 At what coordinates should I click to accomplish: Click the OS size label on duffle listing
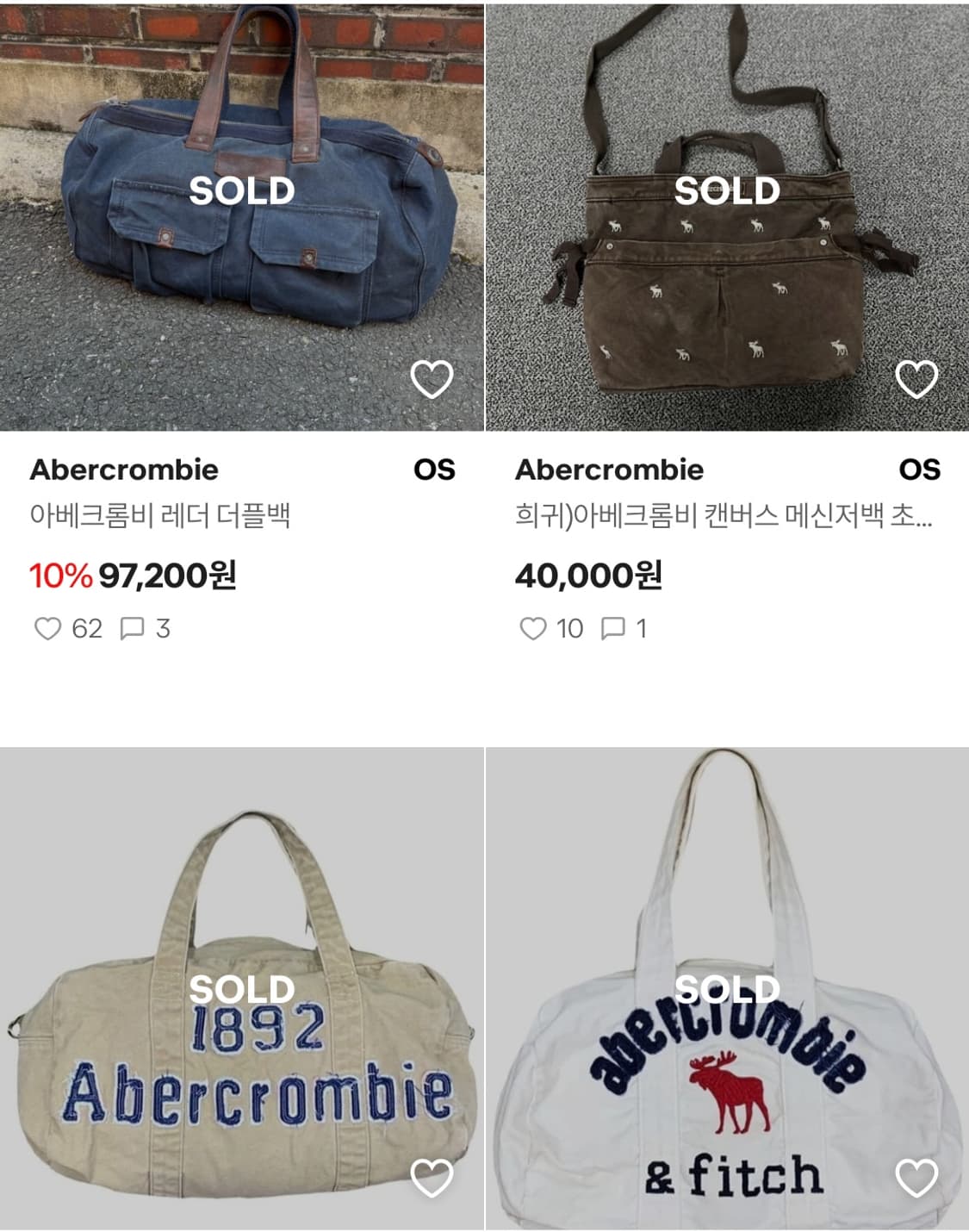[433, 470]
